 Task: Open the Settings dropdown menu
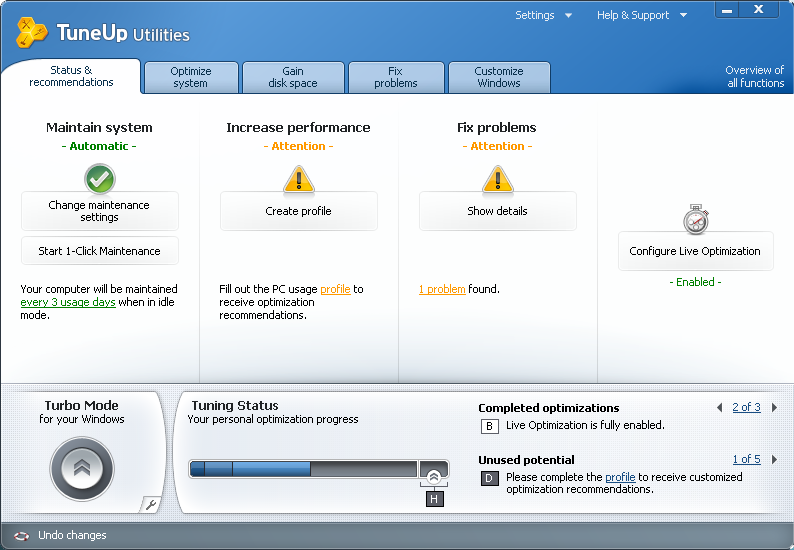(x=543, y=15)
